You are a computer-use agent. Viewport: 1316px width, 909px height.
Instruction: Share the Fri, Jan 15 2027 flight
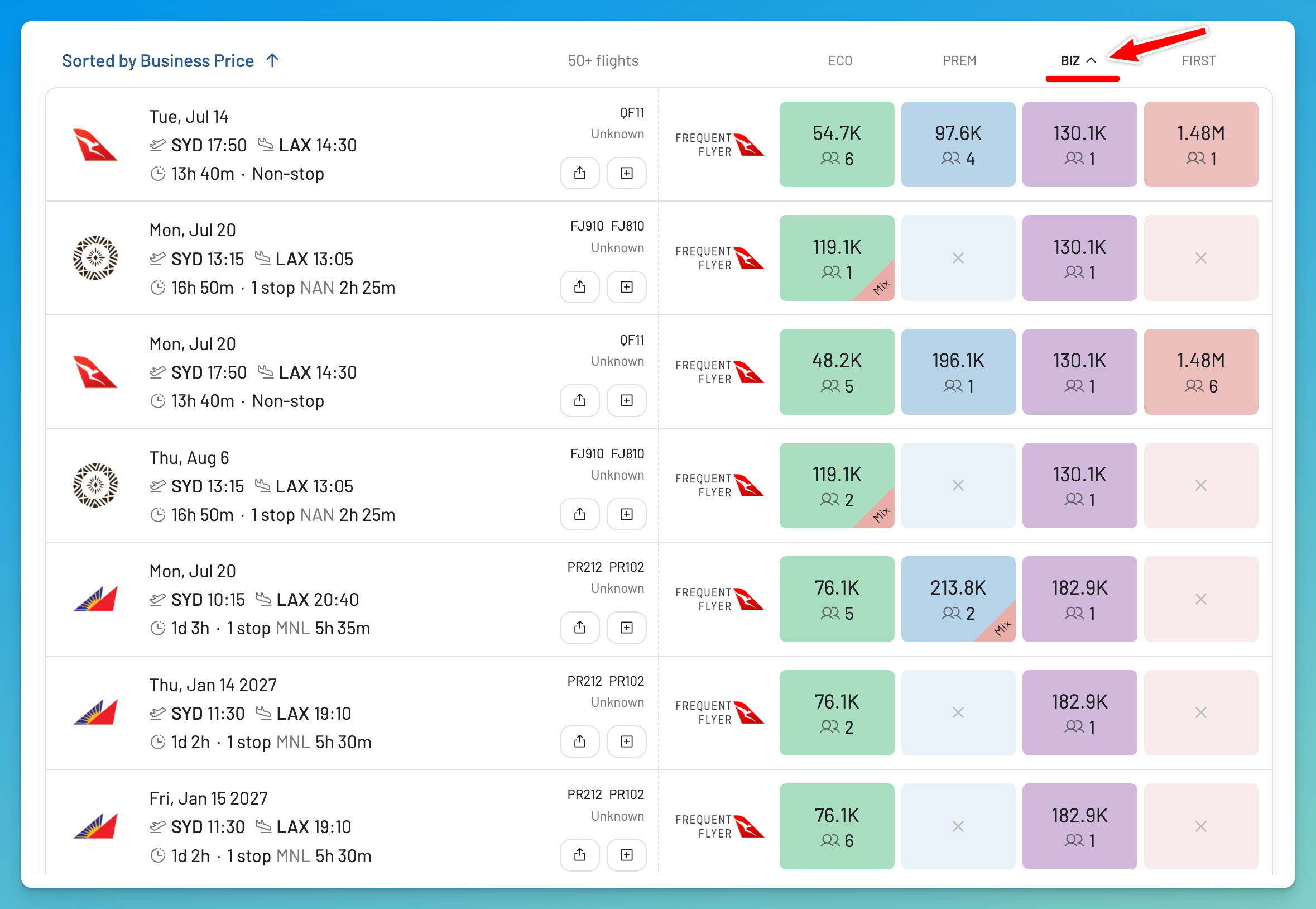[x=579, y=855]
